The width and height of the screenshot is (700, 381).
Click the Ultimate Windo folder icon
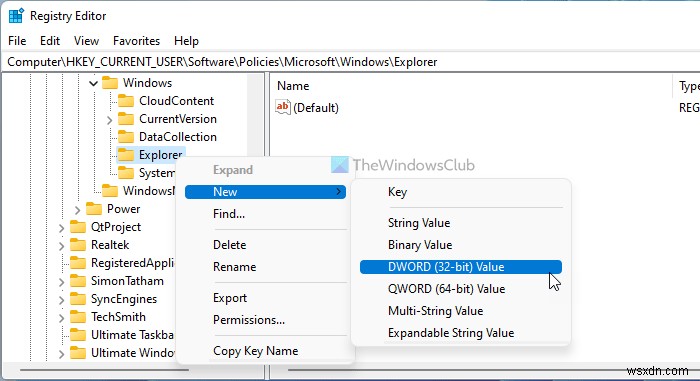(x=78, y=353)
